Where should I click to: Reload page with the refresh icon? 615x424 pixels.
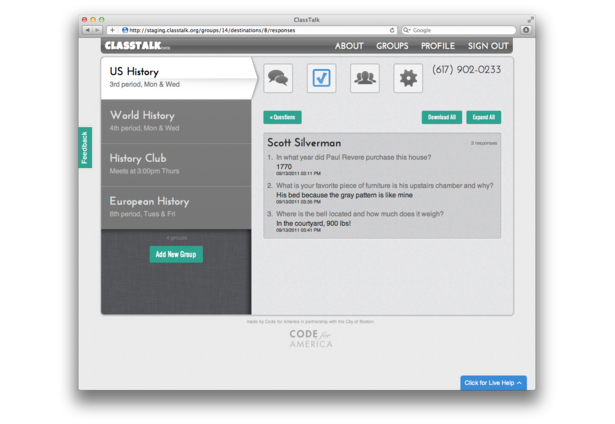392,30
